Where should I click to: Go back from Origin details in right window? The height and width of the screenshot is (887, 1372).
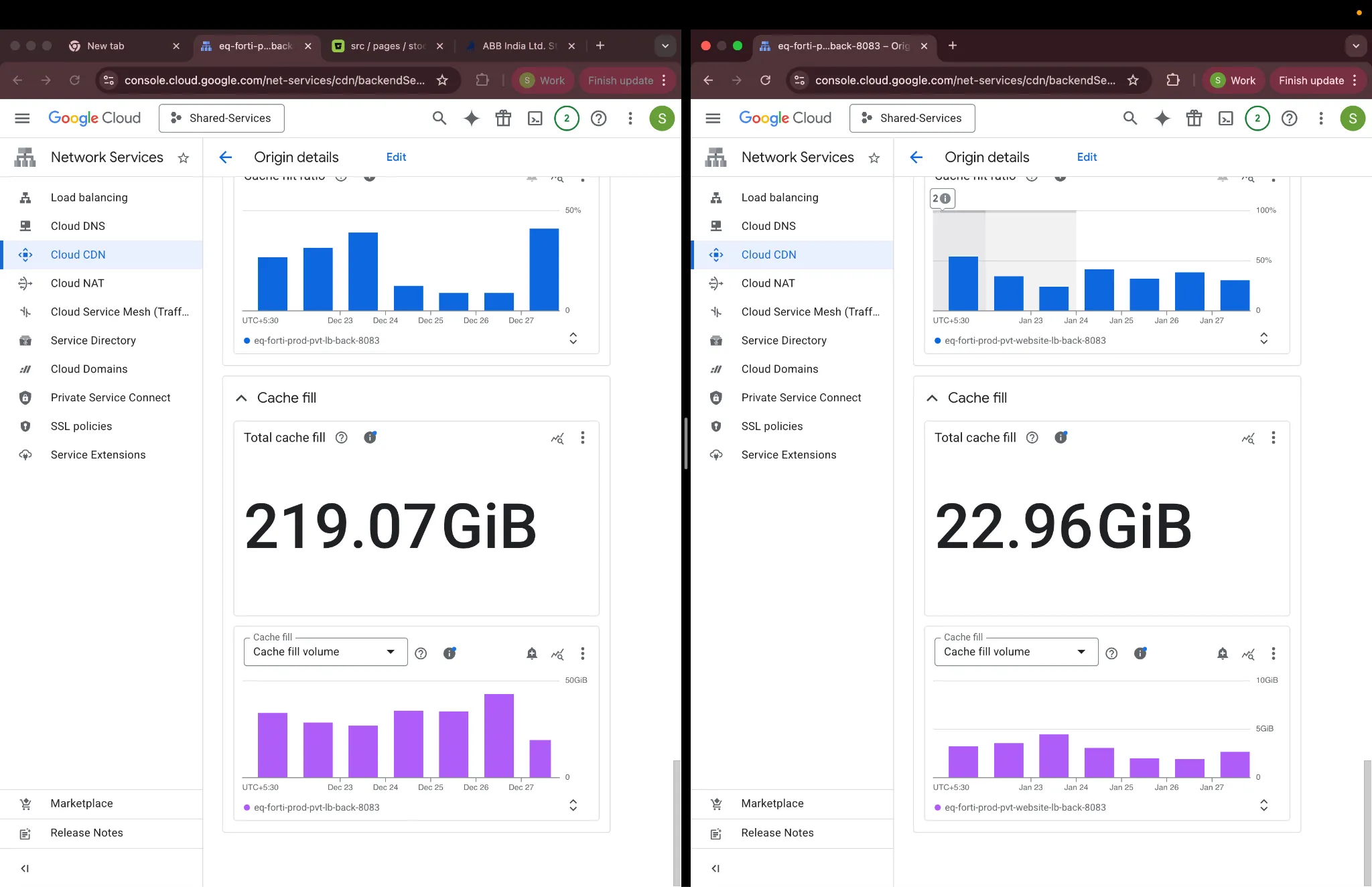coord(916,157)
